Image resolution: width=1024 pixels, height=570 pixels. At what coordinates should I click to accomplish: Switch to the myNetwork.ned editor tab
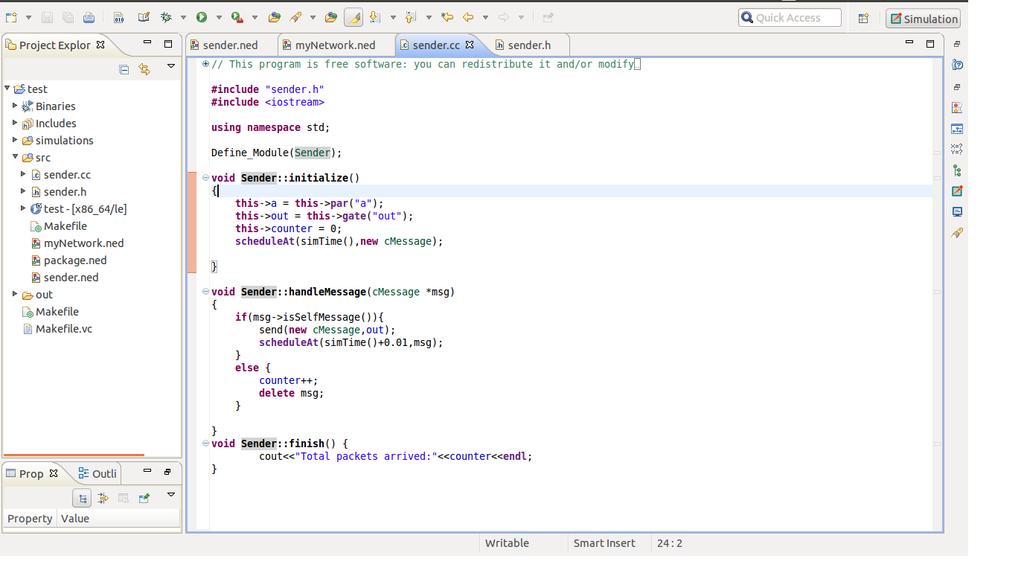point(328,45)
